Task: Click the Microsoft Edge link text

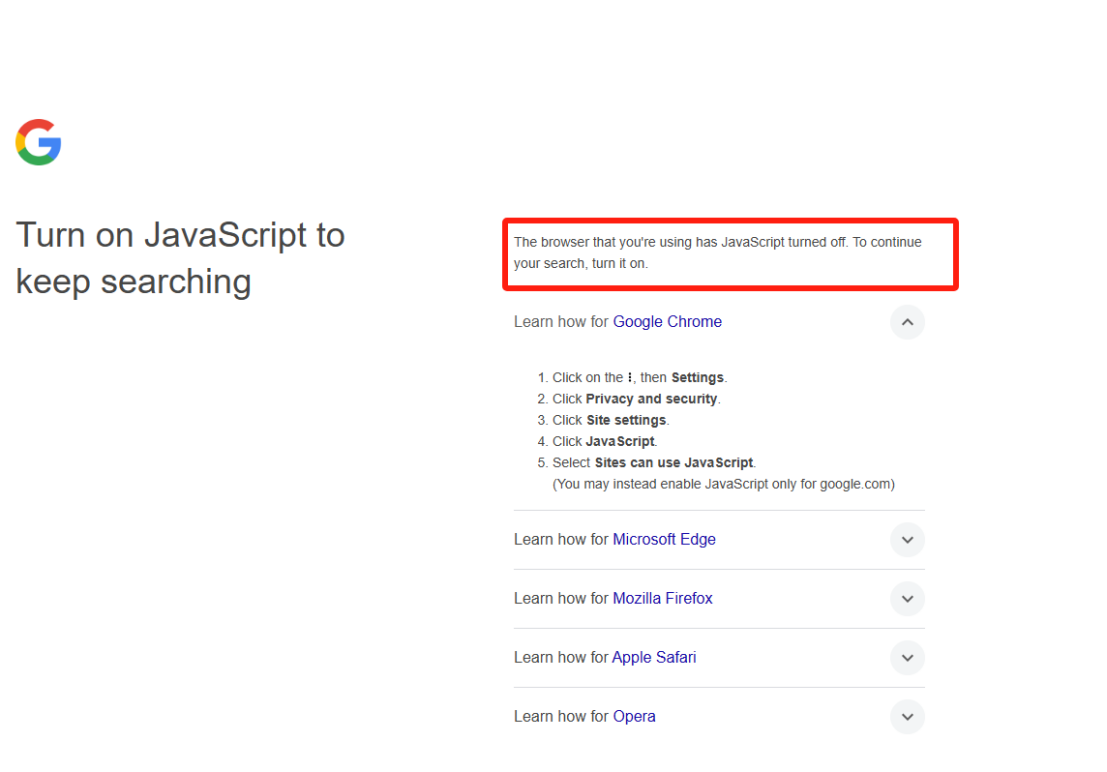Action: click(x=664, y=540)
